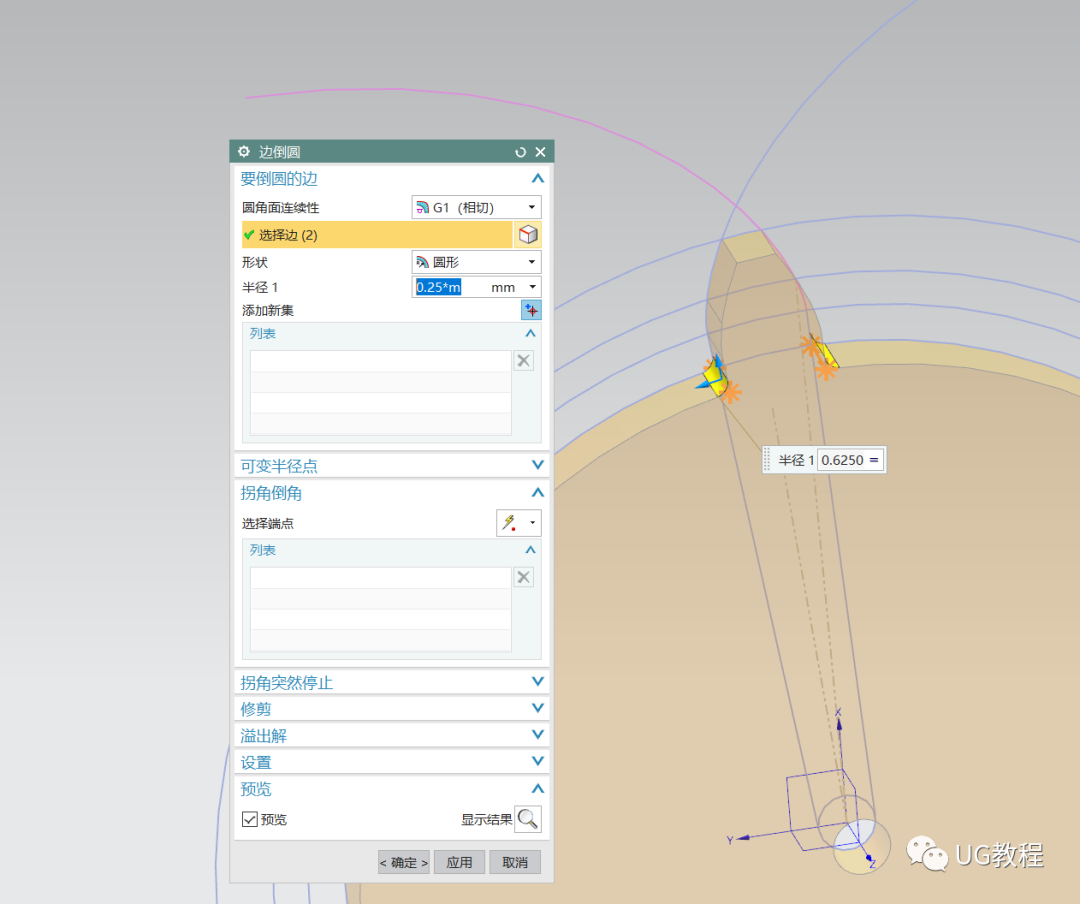
Task: Click the point constructor lightning icon for 选择端点
Action: pyautogui.click(x=510, y=522)
